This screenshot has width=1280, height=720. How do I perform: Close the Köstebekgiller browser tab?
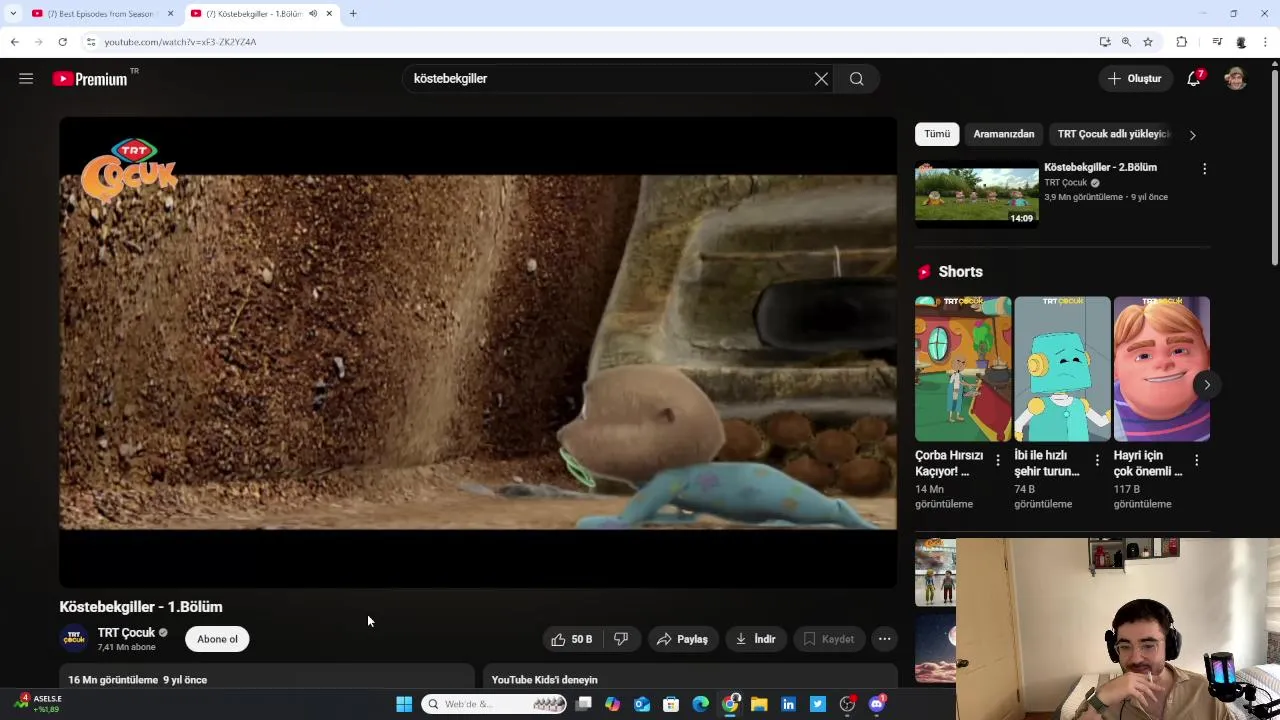(329, 14)
